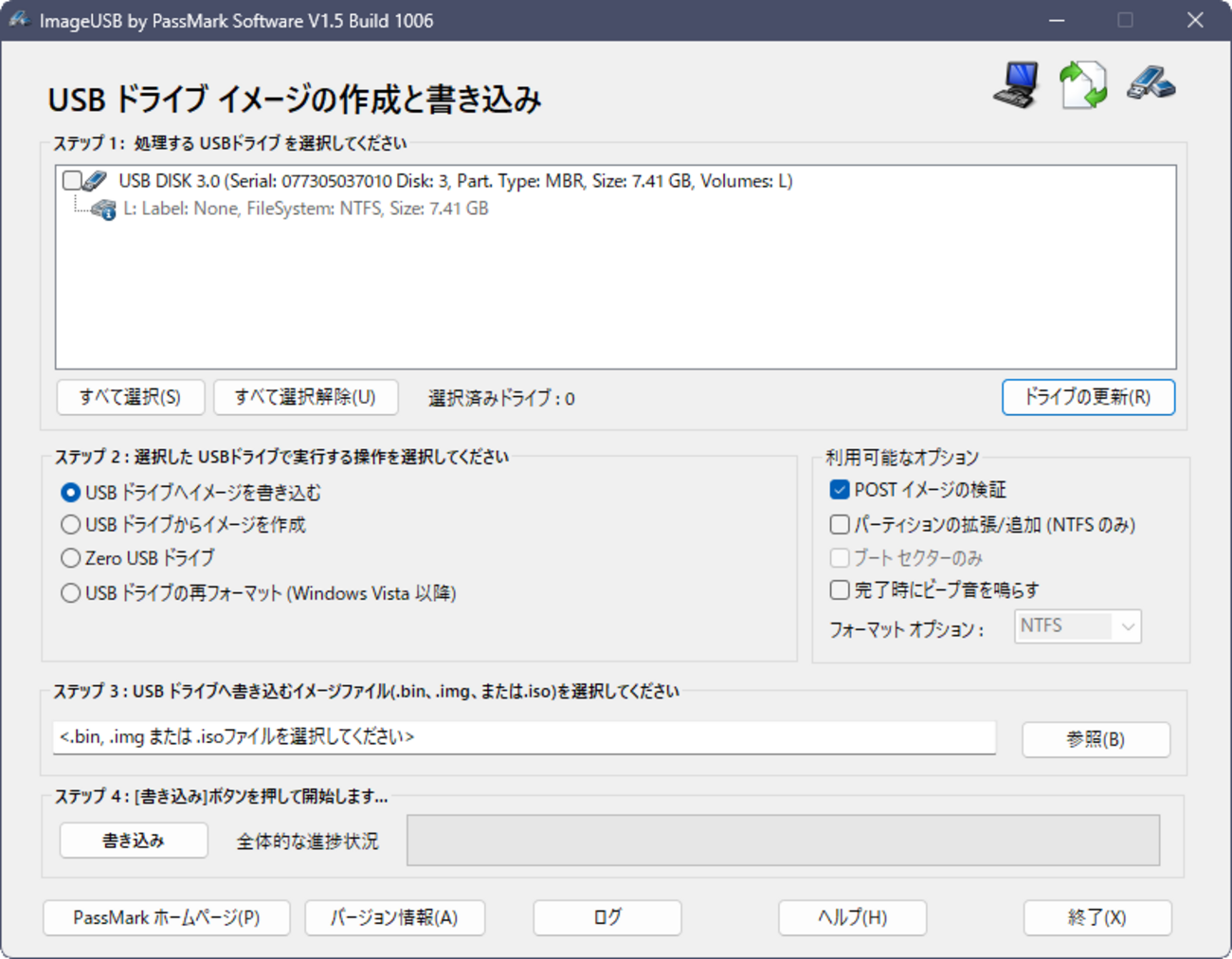Uncheck POST イメージの検証
Screen dimensions: 1232x959
point(838,489)
